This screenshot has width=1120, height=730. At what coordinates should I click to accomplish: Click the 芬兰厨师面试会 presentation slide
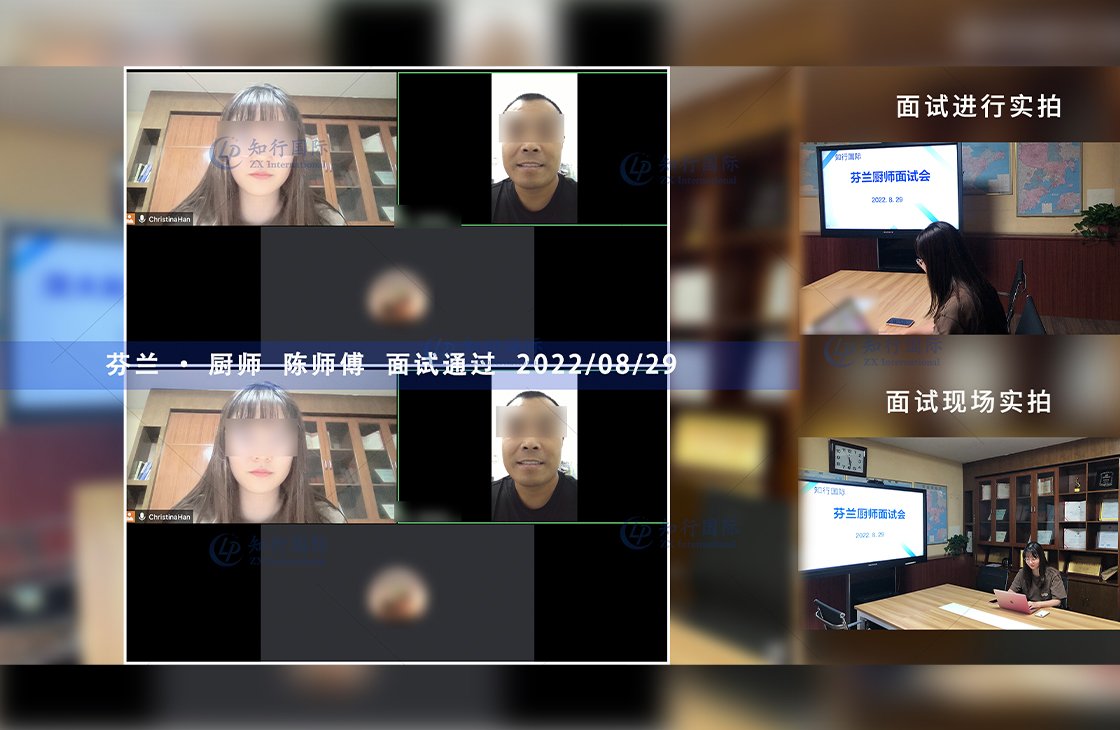890,178
